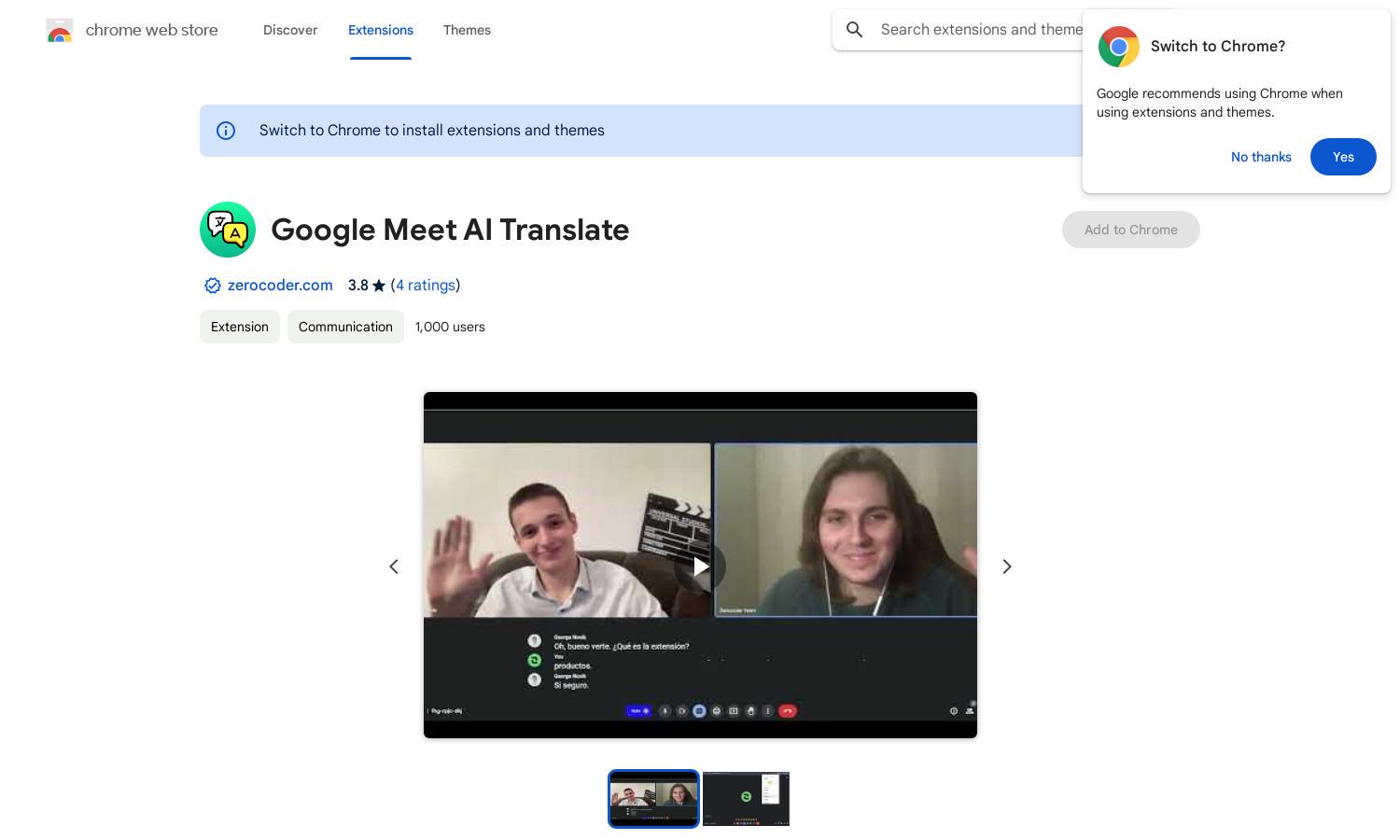This screenshot has height=840, width=1400.
Task: Click Yes to switch to Chrome
Action: click(x=1343, y=157)
